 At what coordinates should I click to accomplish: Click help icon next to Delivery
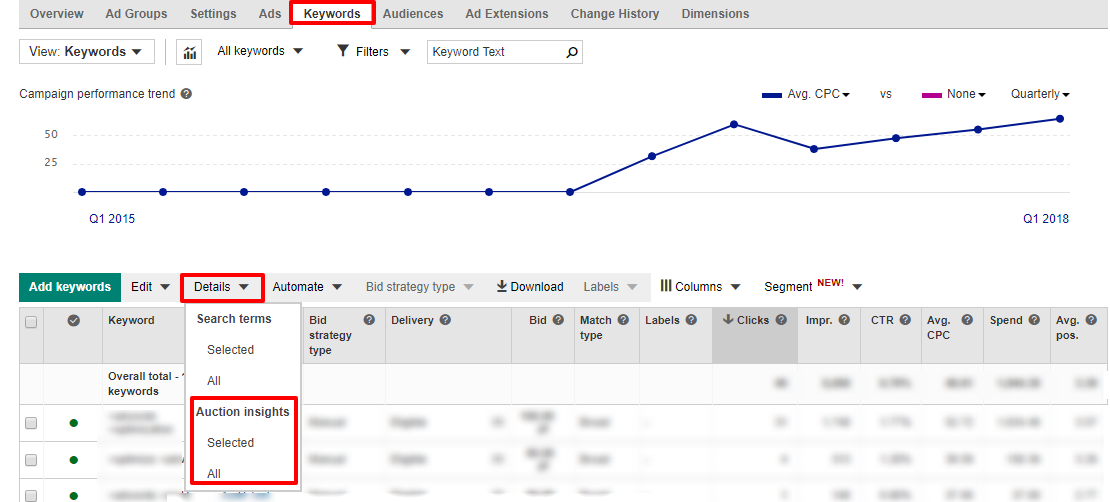pyautogui.click(x=445, y=320)
